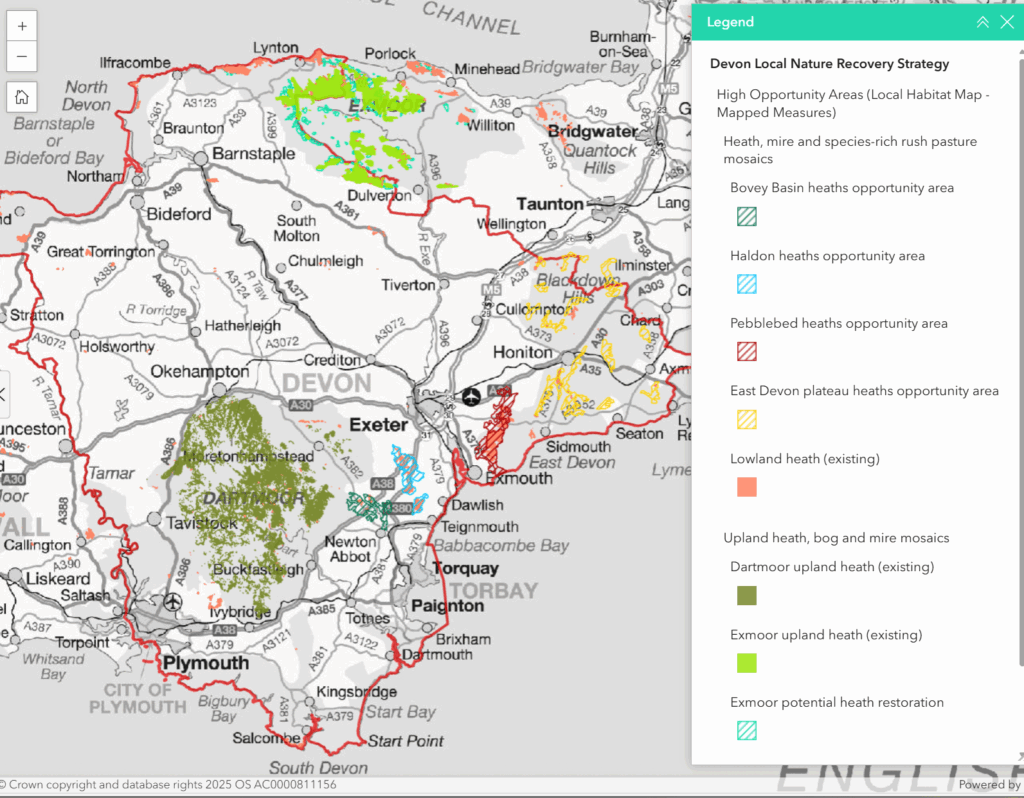Reset map to home extent
Screen dimensions: 1024x798
point(22,97)
